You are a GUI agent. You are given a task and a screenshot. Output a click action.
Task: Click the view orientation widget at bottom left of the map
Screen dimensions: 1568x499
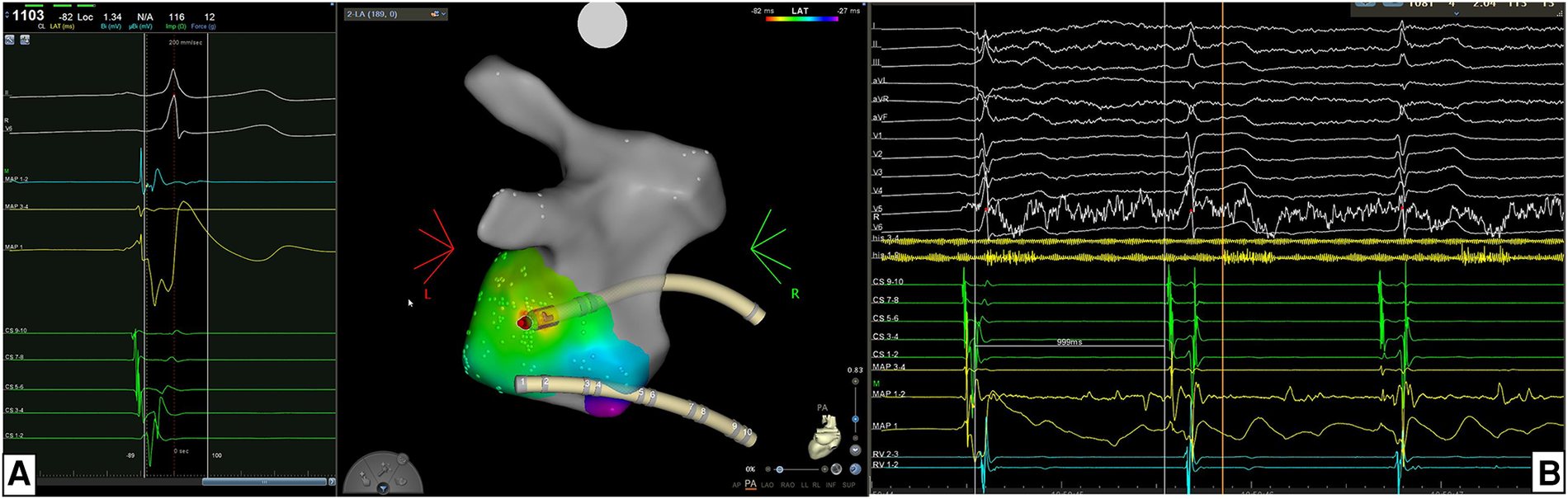click(x=383, y=473)
